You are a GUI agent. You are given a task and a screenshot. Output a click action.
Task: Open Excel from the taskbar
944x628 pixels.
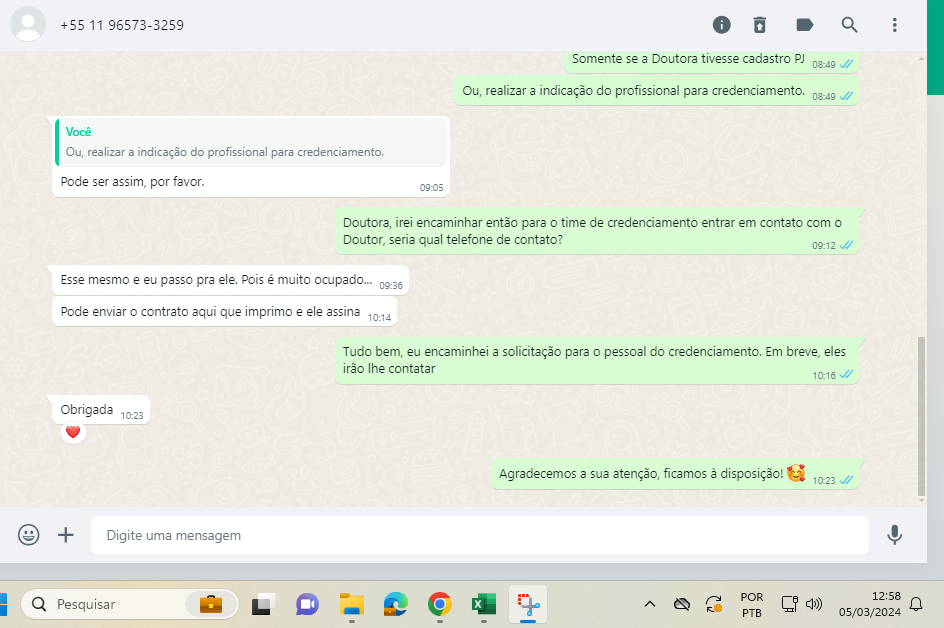[484, 604]
